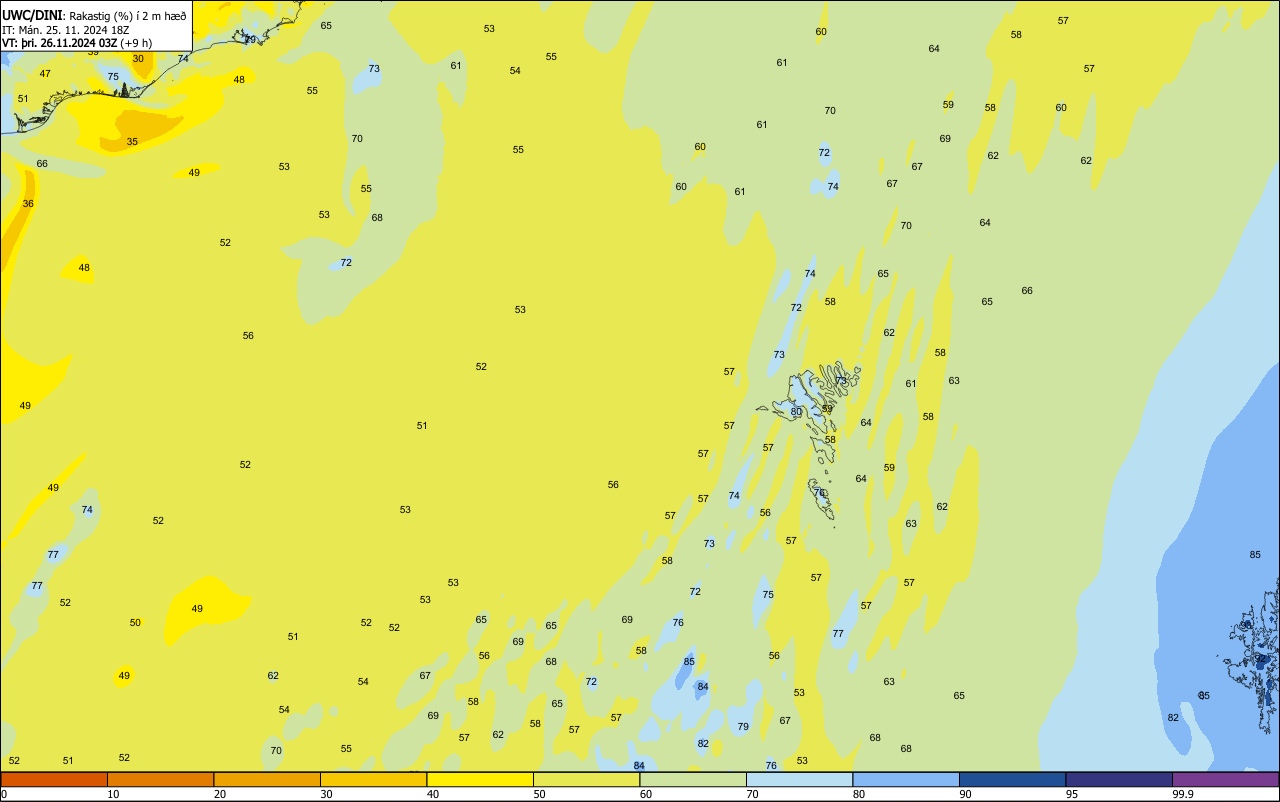Click the pale yellow 50–60 legend segment

[x=586, y=779]
